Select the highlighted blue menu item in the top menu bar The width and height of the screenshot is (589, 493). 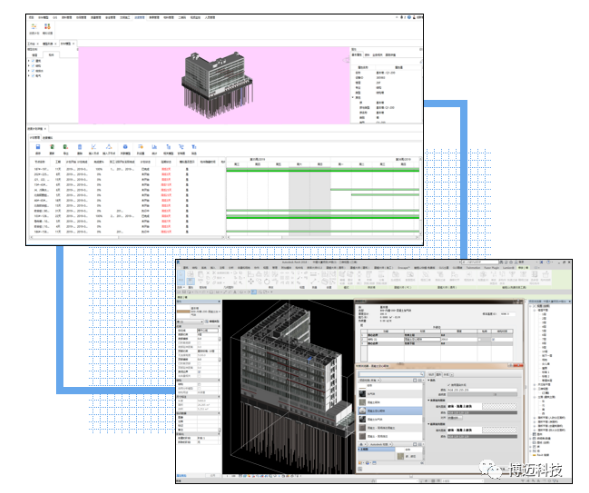[139, 18]
